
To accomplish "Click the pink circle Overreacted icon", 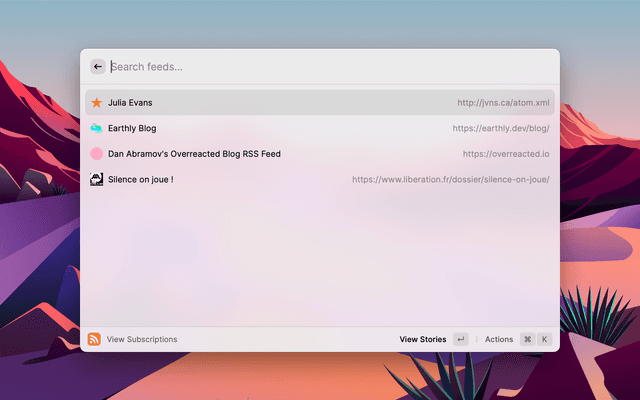I will point(96,154).
